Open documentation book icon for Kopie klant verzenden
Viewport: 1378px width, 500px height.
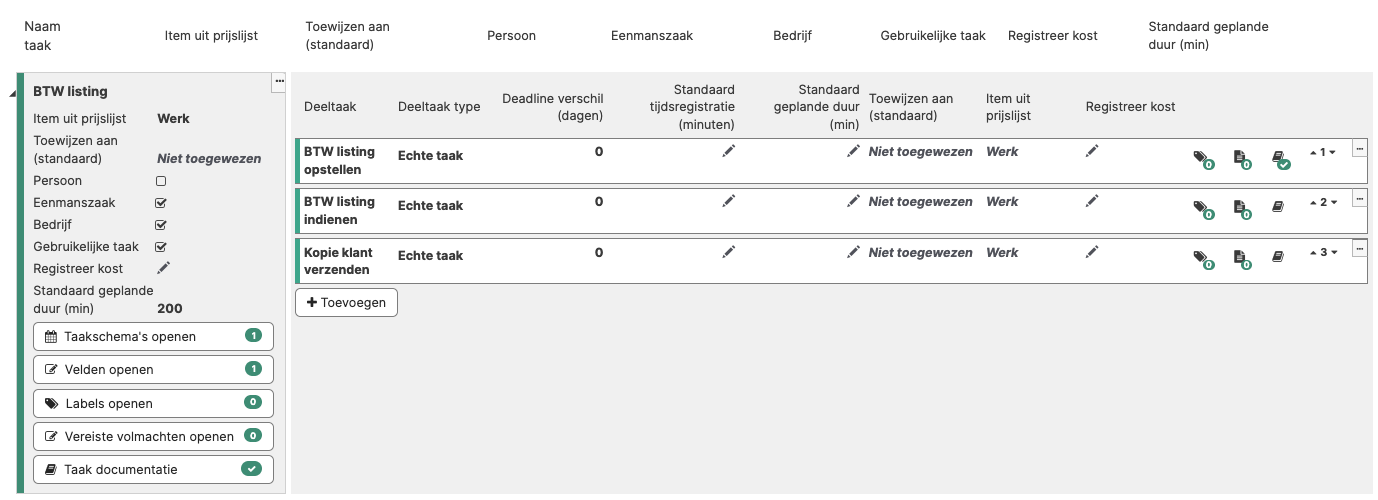1278,257
